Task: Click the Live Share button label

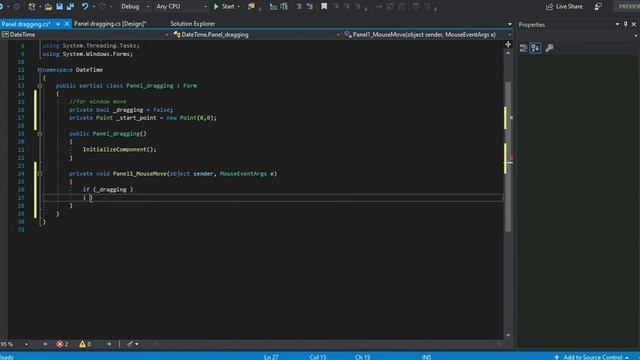Action: pos(569,7)
